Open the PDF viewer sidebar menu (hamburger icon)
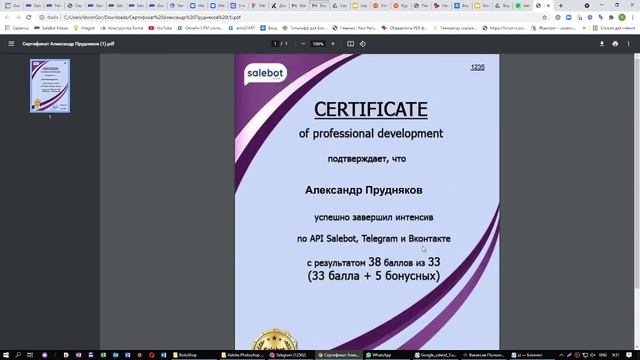 tap(11, 44)
